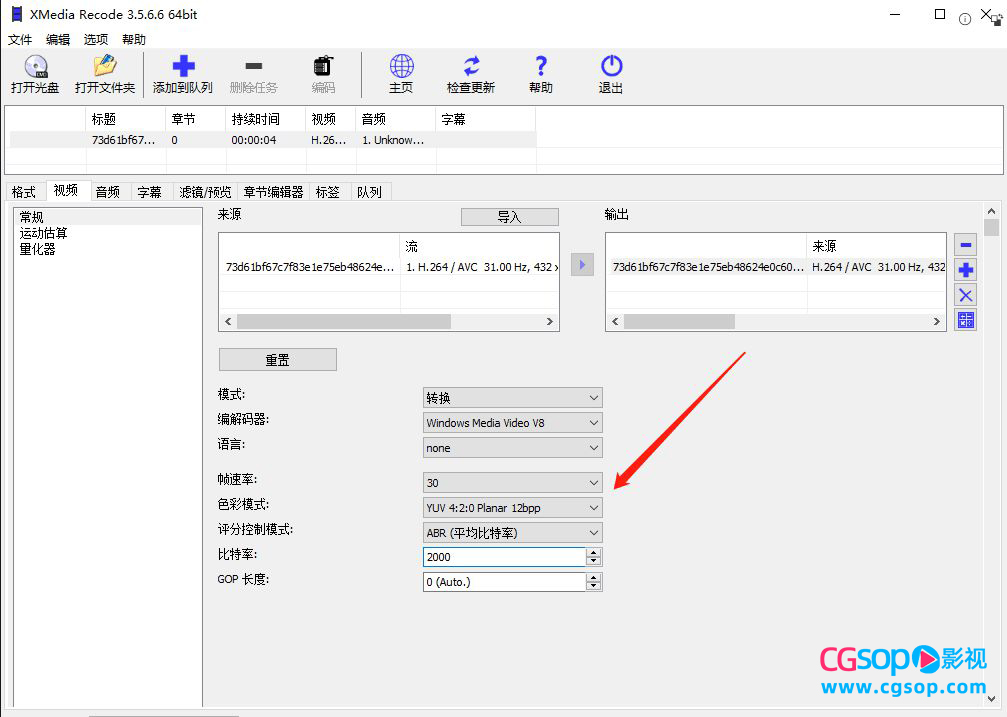1007x717 pixels.
Task: Expand the 编解码器 codec dropdown
Action: point(513,423)
